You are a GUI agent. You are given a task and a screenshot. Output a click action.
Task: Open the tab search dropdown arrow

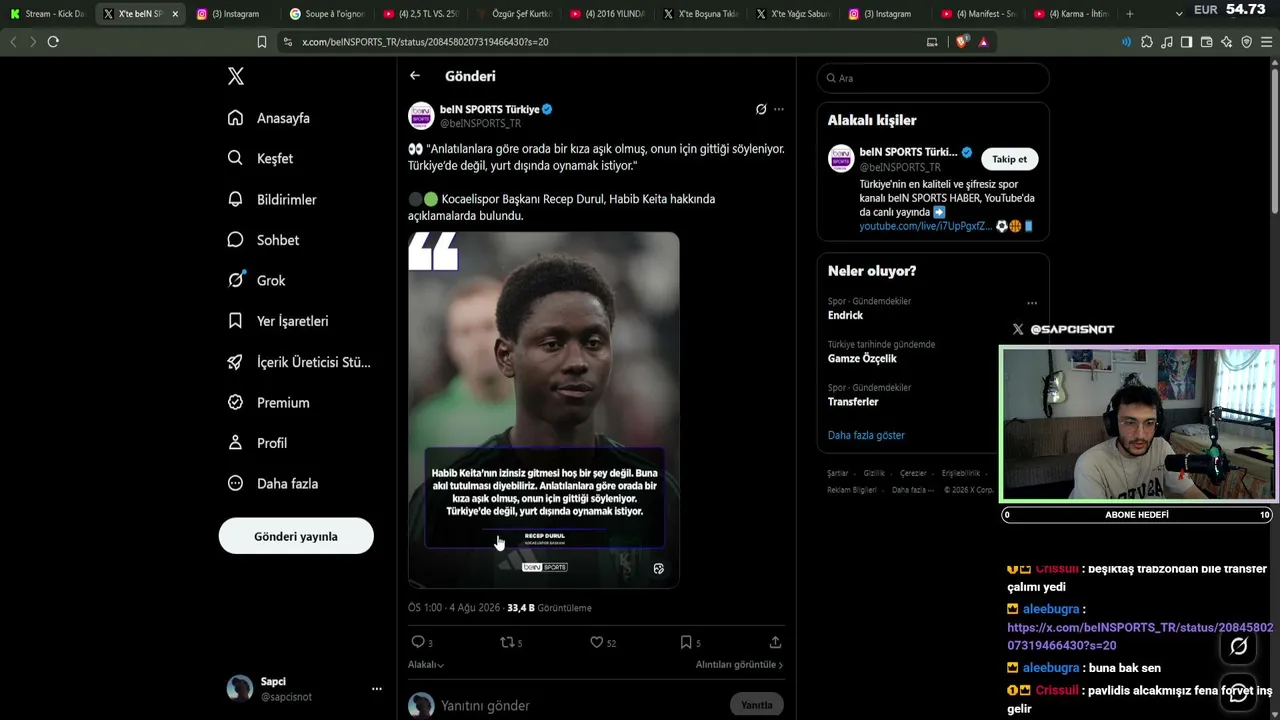click(x=1179, y=14)
